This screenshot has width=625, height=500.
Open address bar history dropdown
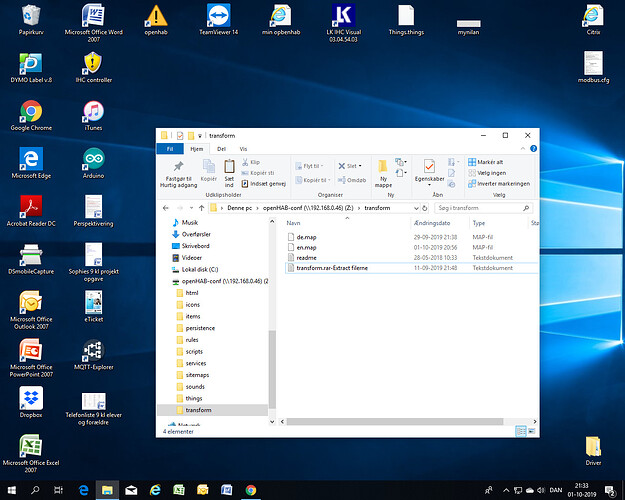click(x=416, y=208)
